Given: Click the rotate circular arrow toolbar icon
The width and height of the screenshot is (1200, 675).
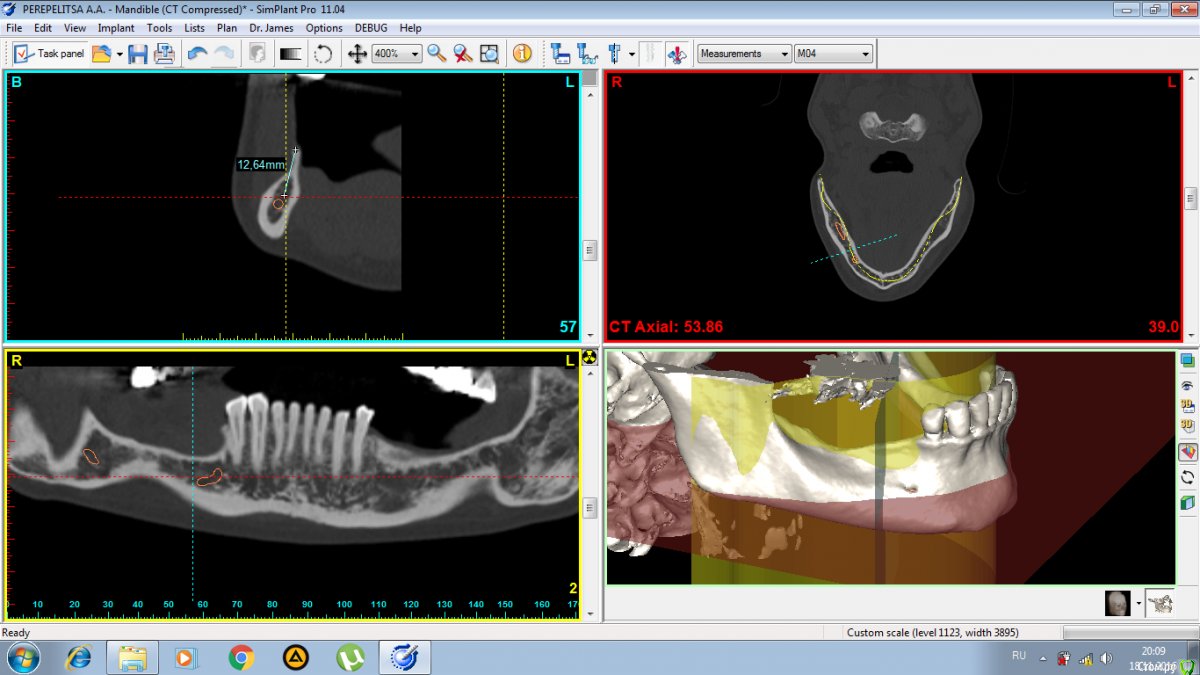Looking at the screenshot, I should [323, 54].
